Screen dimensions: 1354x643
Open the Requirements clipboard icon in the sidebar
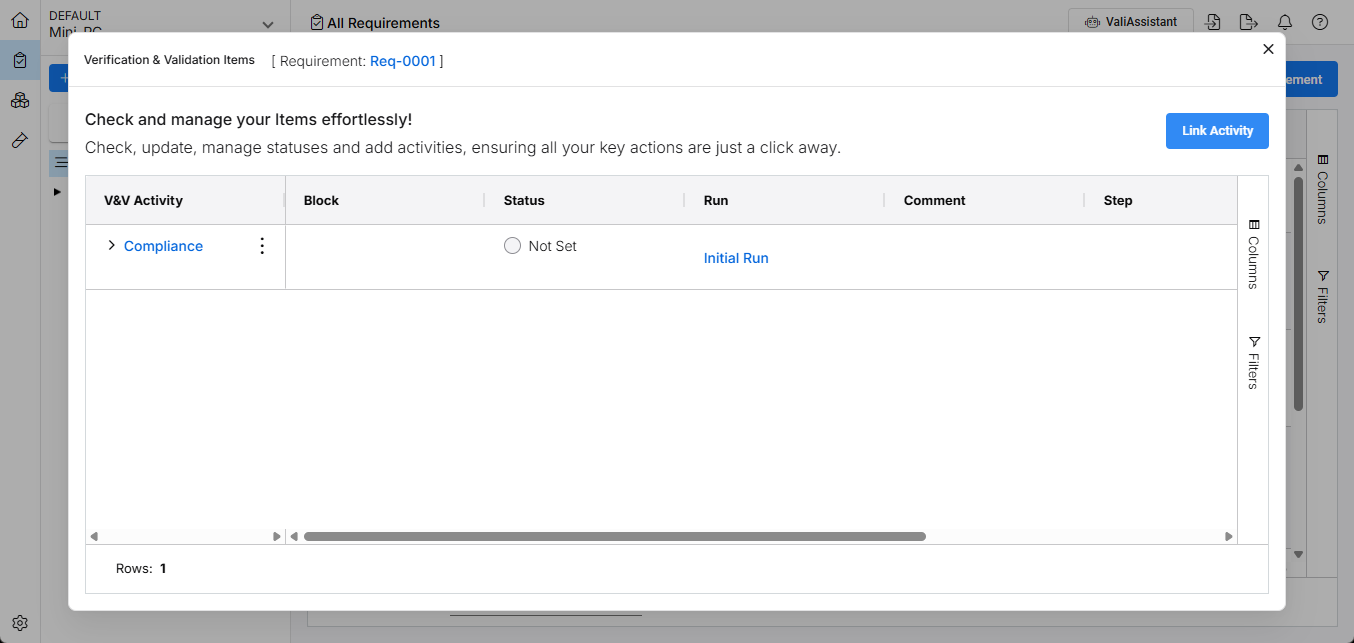click(20, 60)
